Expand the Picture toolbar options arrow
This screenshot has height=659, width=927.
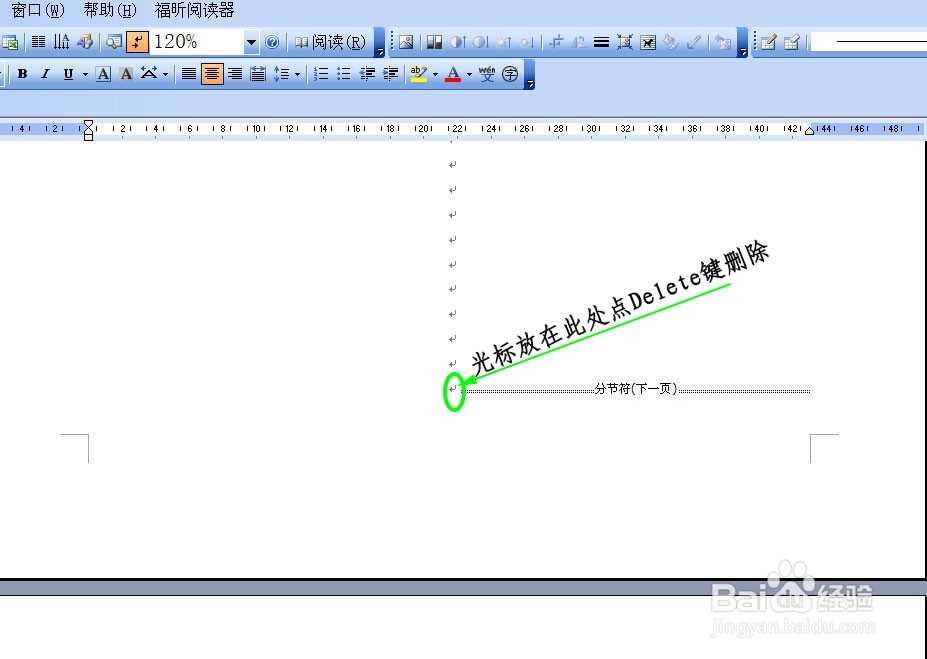(743, 43)
